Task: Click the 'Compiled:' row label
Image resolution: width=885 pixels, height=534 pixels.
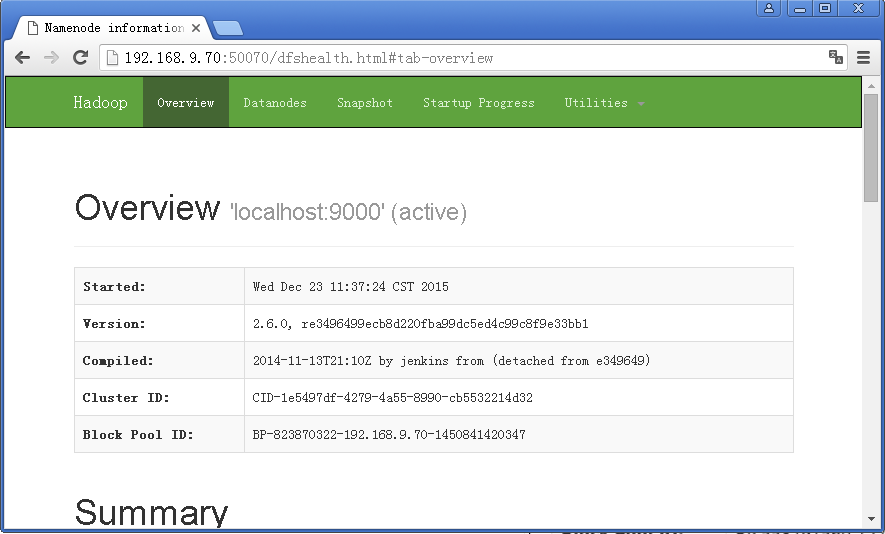Action: (x=118, y=361)
